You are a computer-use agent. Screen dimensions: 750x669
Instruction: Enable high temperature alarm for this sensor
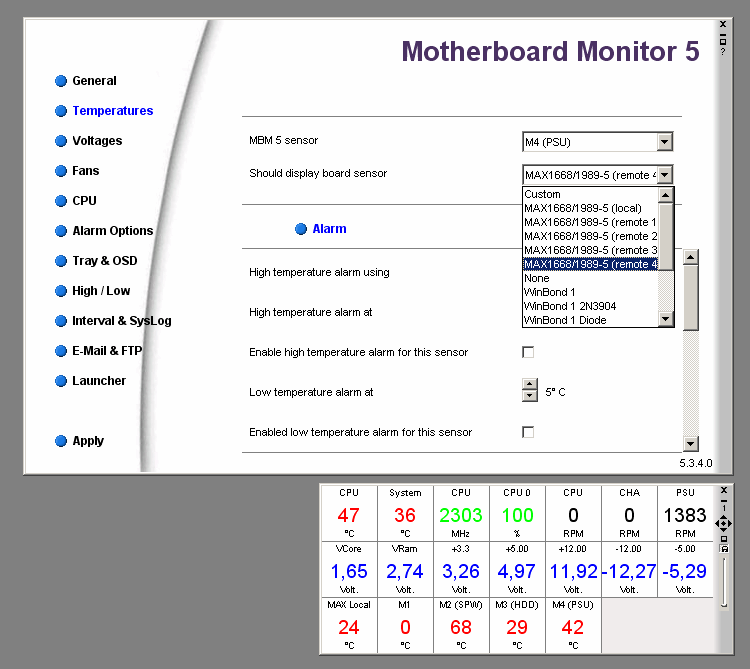tap(528, 352)
